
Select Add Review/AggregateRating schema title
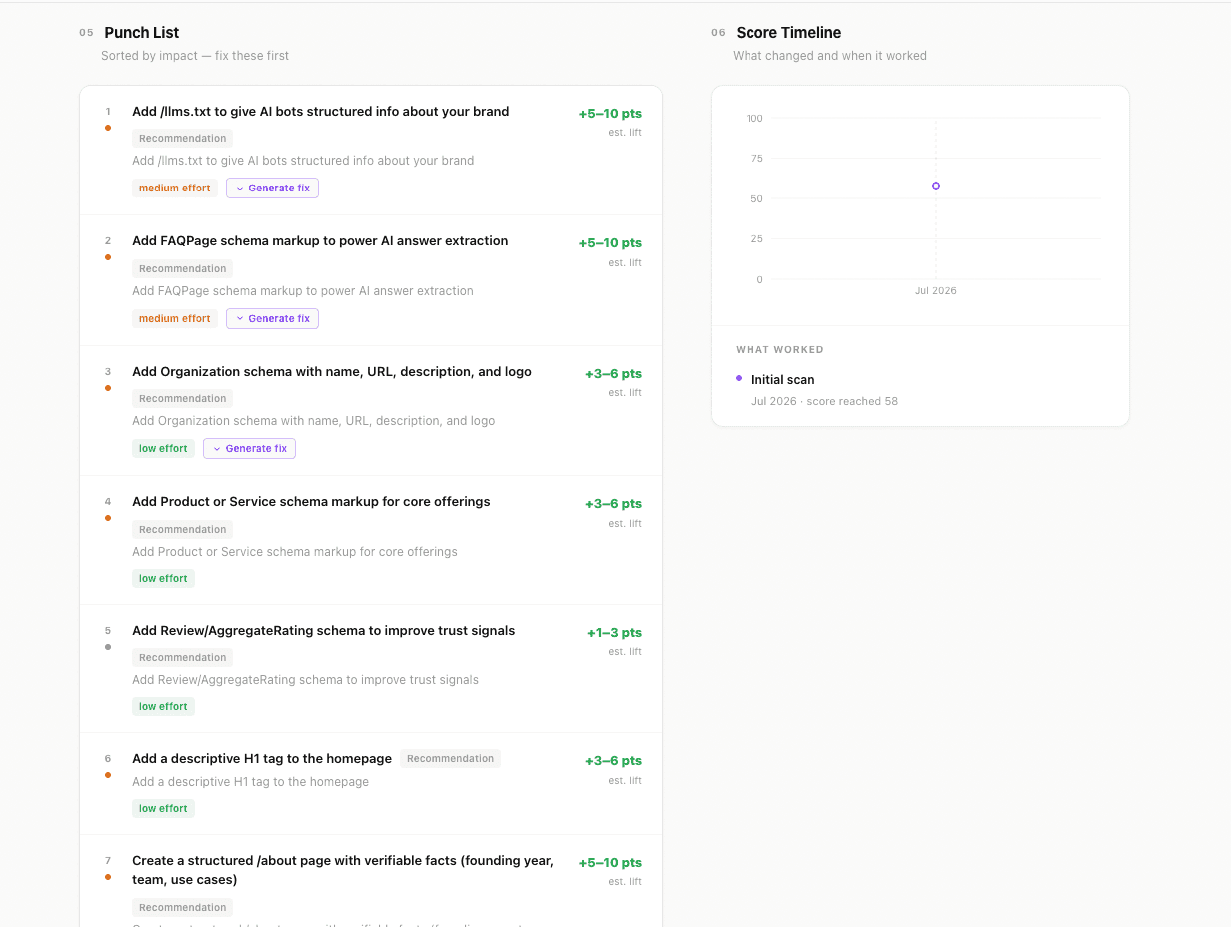click(x=323, y=631)
